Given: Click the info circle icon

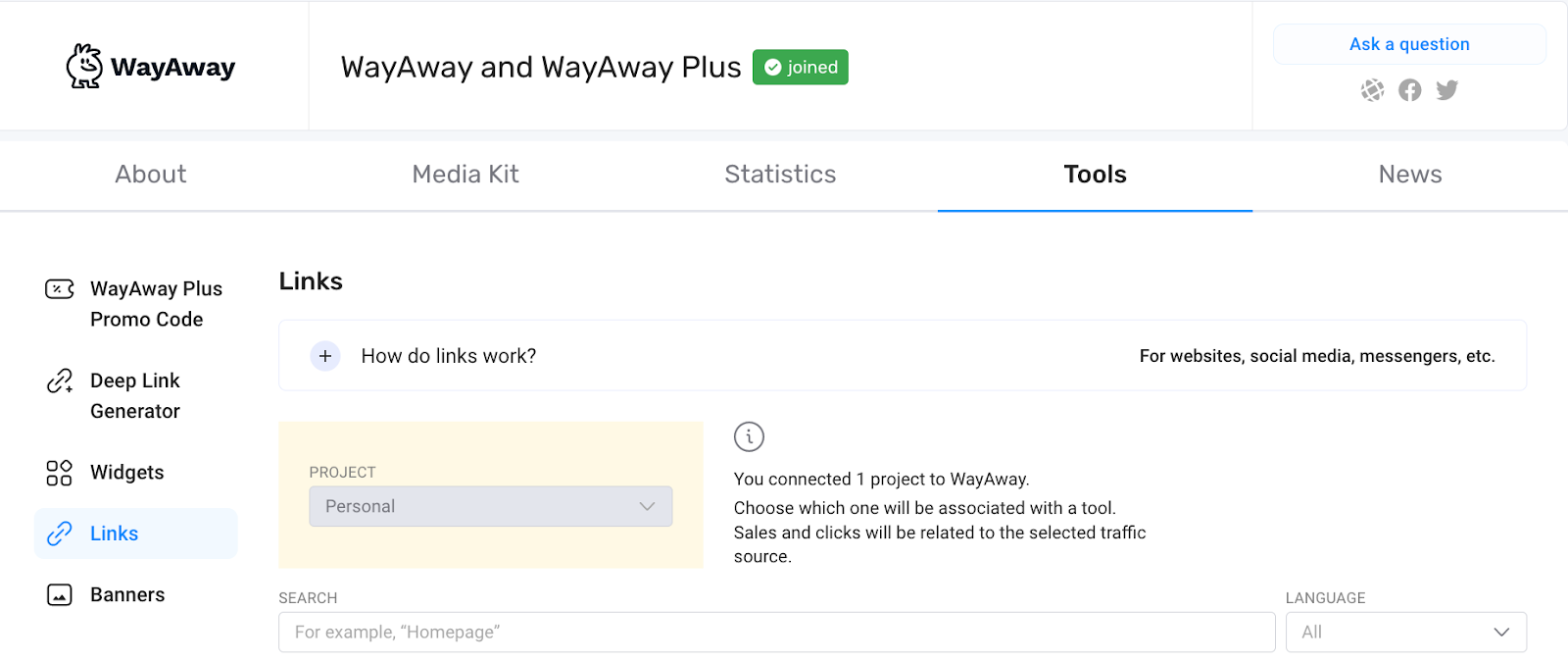Looking at the screenshot, I should [749, 436].
